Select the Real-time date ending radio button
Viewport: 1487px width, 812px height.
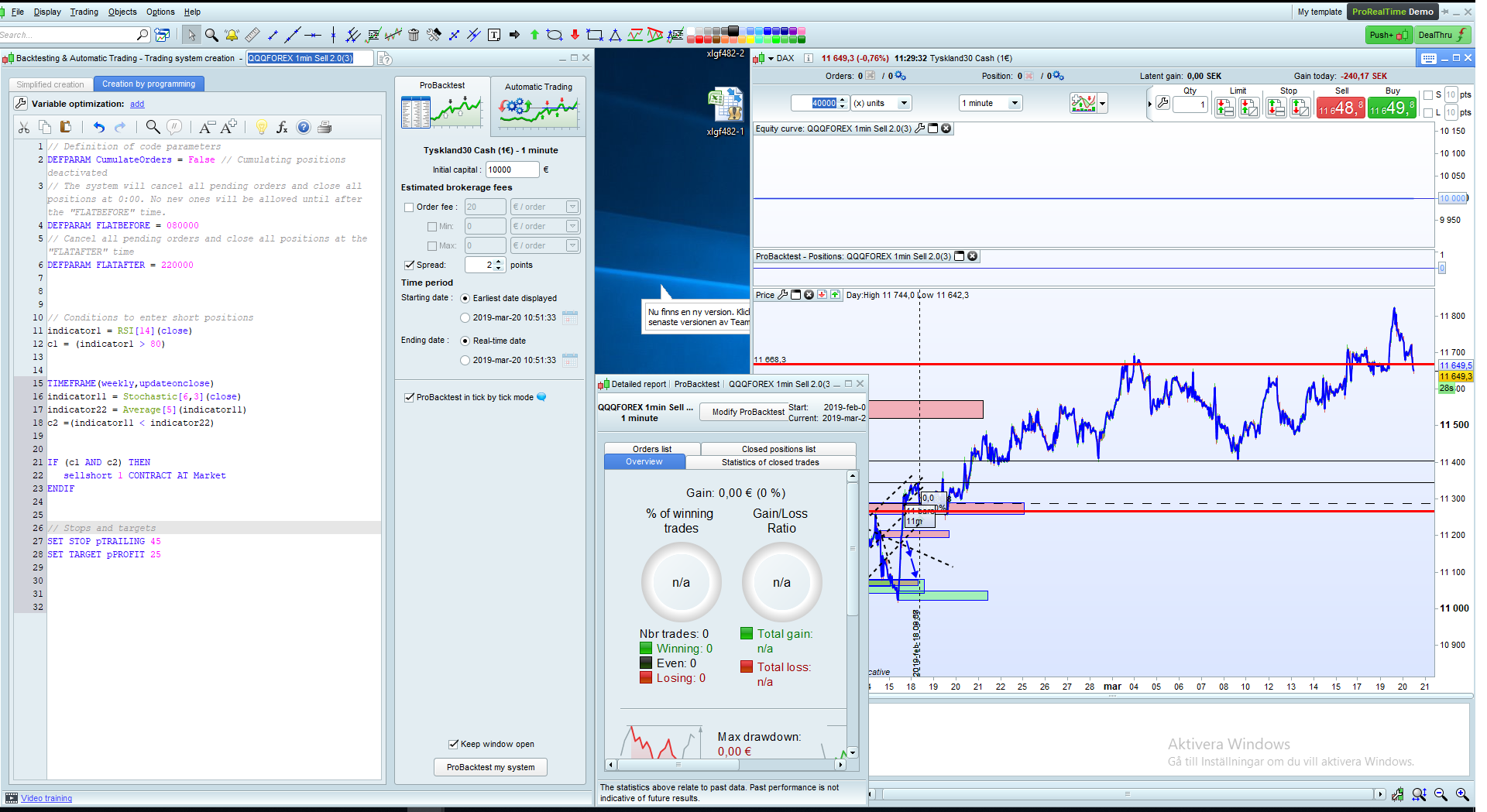pos(465,341)
